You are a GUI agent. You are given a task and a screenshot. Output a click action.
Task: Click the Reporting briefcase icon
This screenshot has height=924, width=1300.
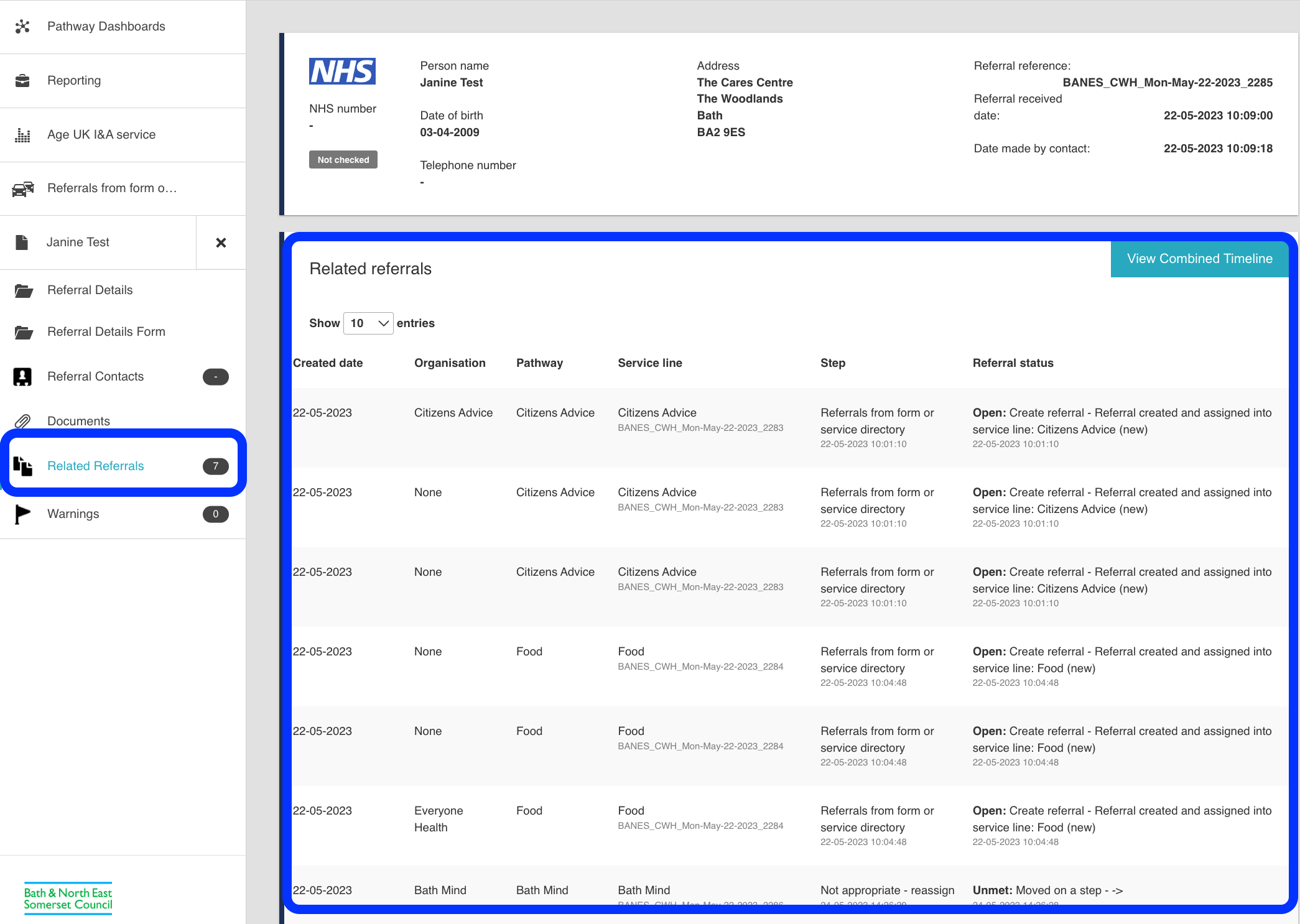[22, 81]
